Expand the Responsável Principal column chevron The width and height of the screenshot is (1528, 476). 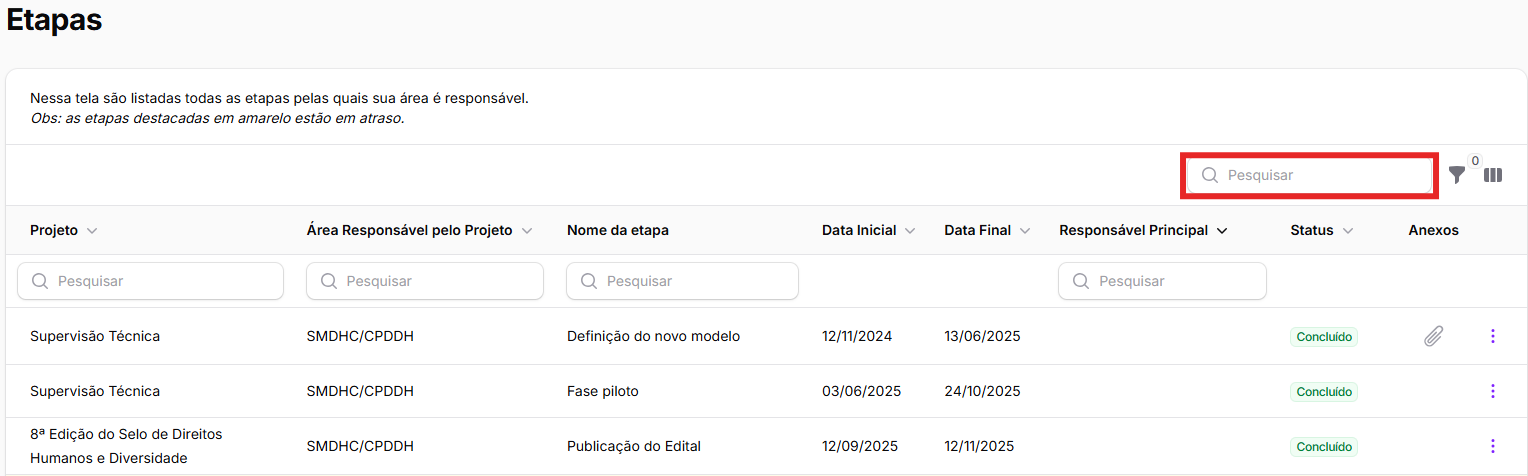[x=1221, y=231]
